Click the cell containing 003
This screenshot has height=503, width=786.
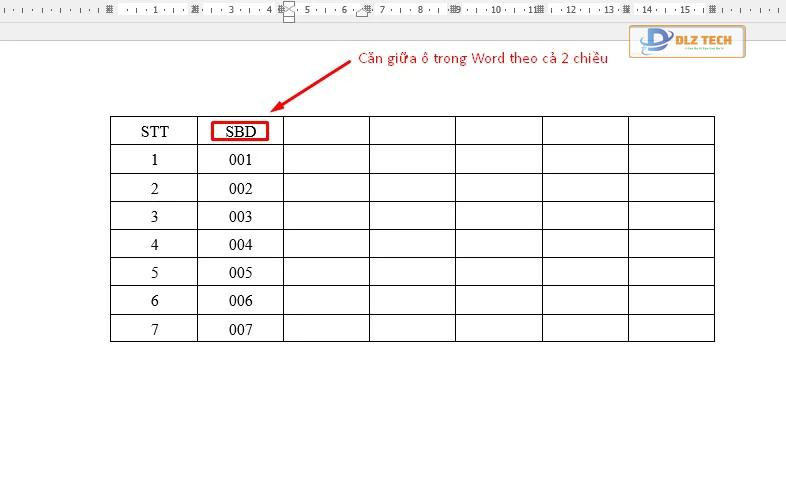coord(240,216)
